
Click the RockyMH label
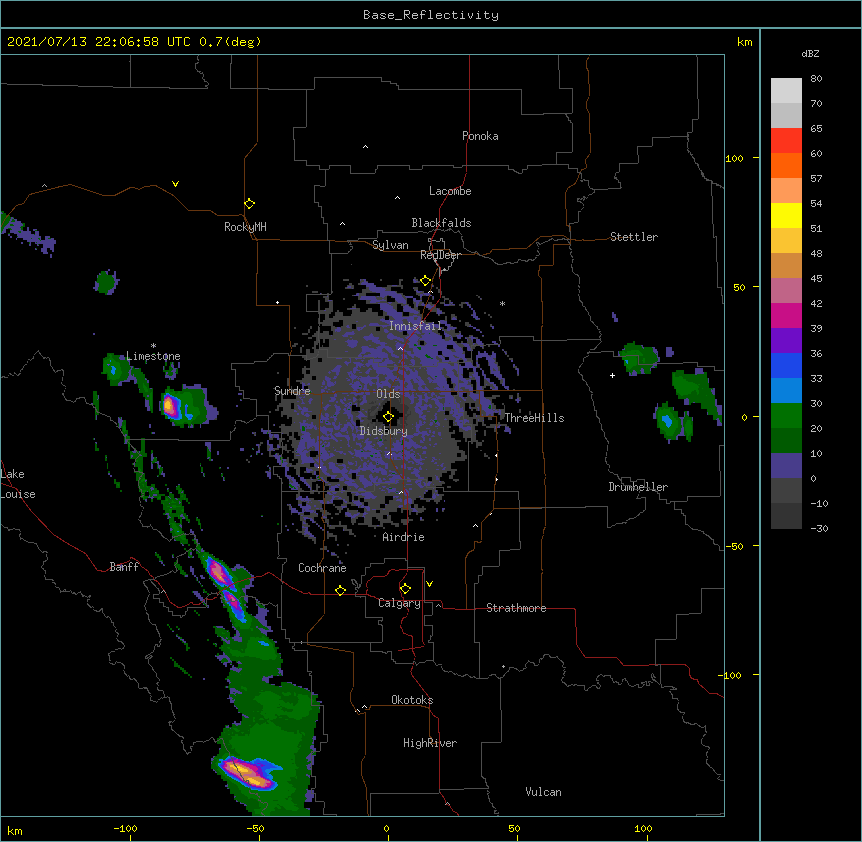[245, 227]
